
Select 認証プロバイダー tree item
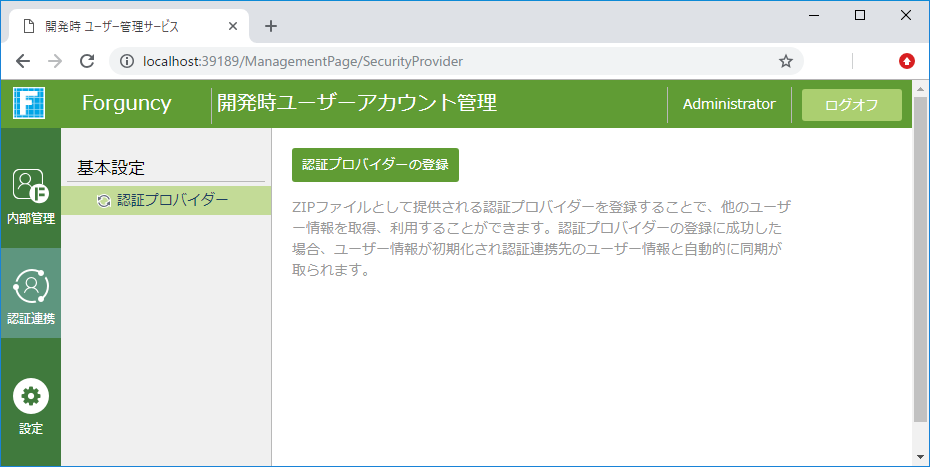click(166, 200)
